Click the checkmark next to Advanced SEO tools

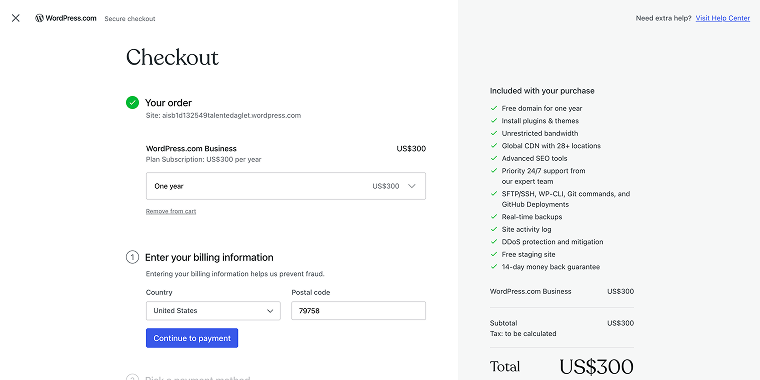(x=494, y=158)
